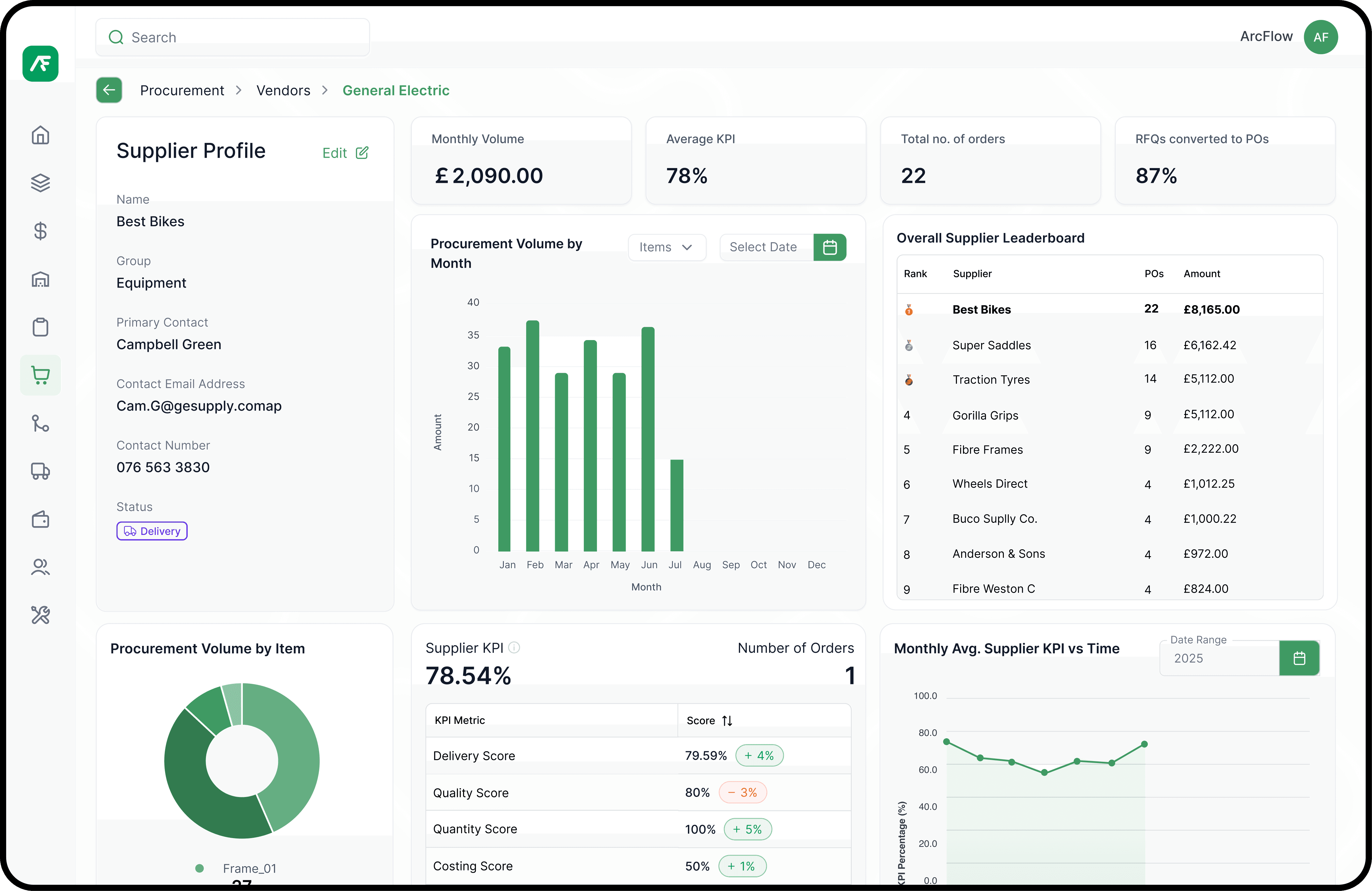Viewport: 1372px width, 891px height.
Task: Open the Date Range 2025 calendar button
Action: 1299,658
